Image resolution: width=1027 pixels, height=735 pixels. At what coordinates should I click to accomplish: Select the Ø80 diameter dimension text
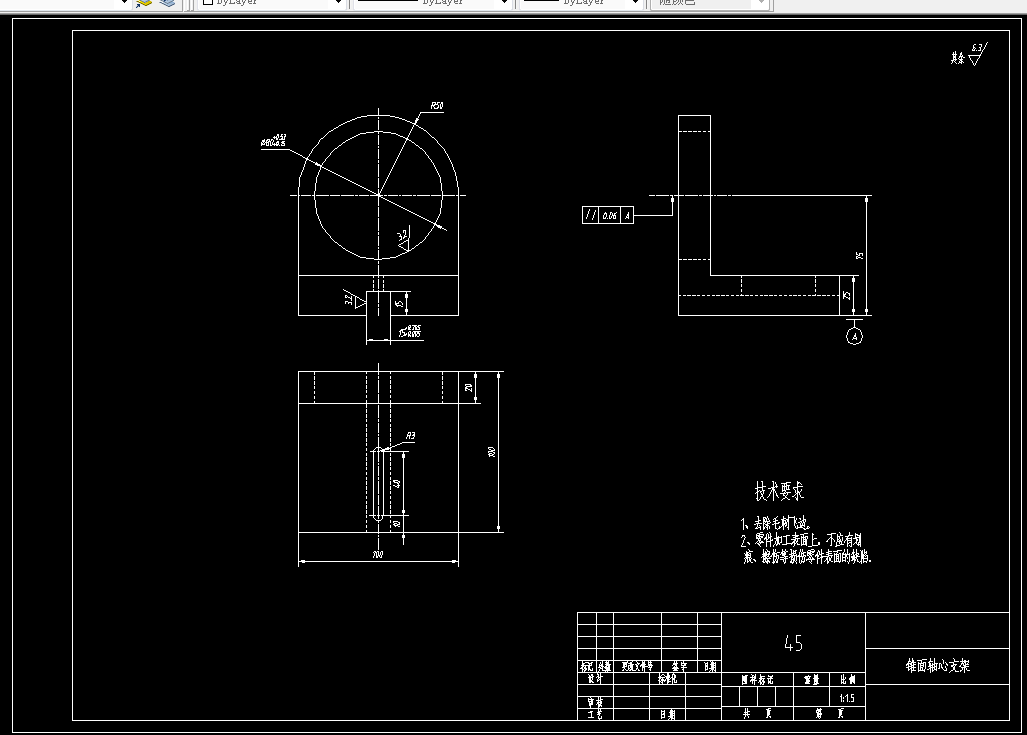click(x=274, y=141)
